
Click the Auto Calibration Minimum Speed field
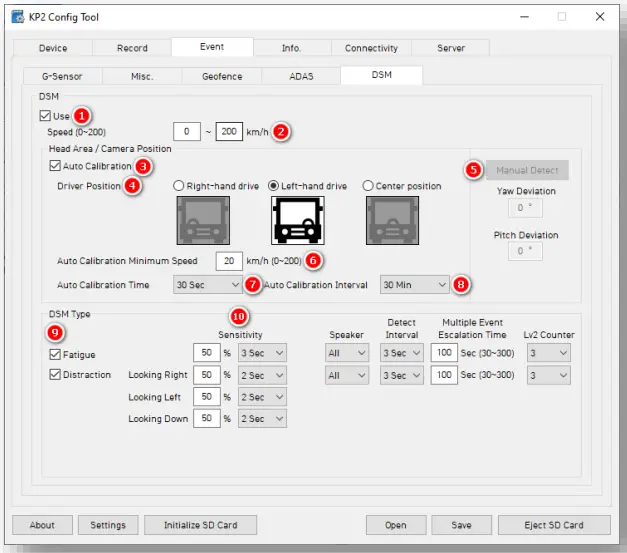[229, 261]
